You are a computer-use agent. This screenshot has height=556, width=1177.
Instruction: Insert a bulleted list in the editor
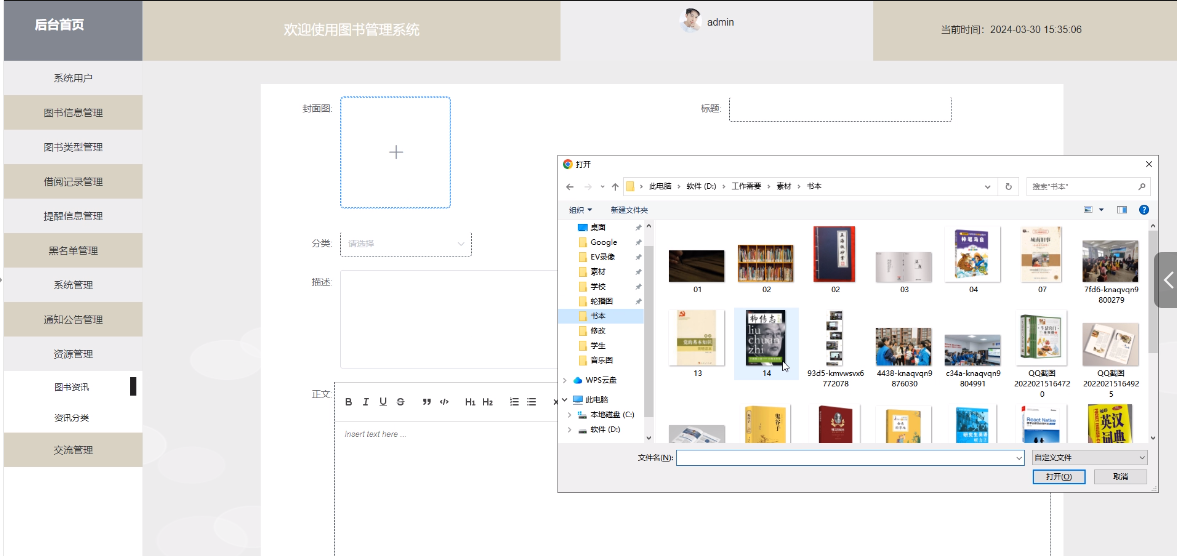(531, 402)
